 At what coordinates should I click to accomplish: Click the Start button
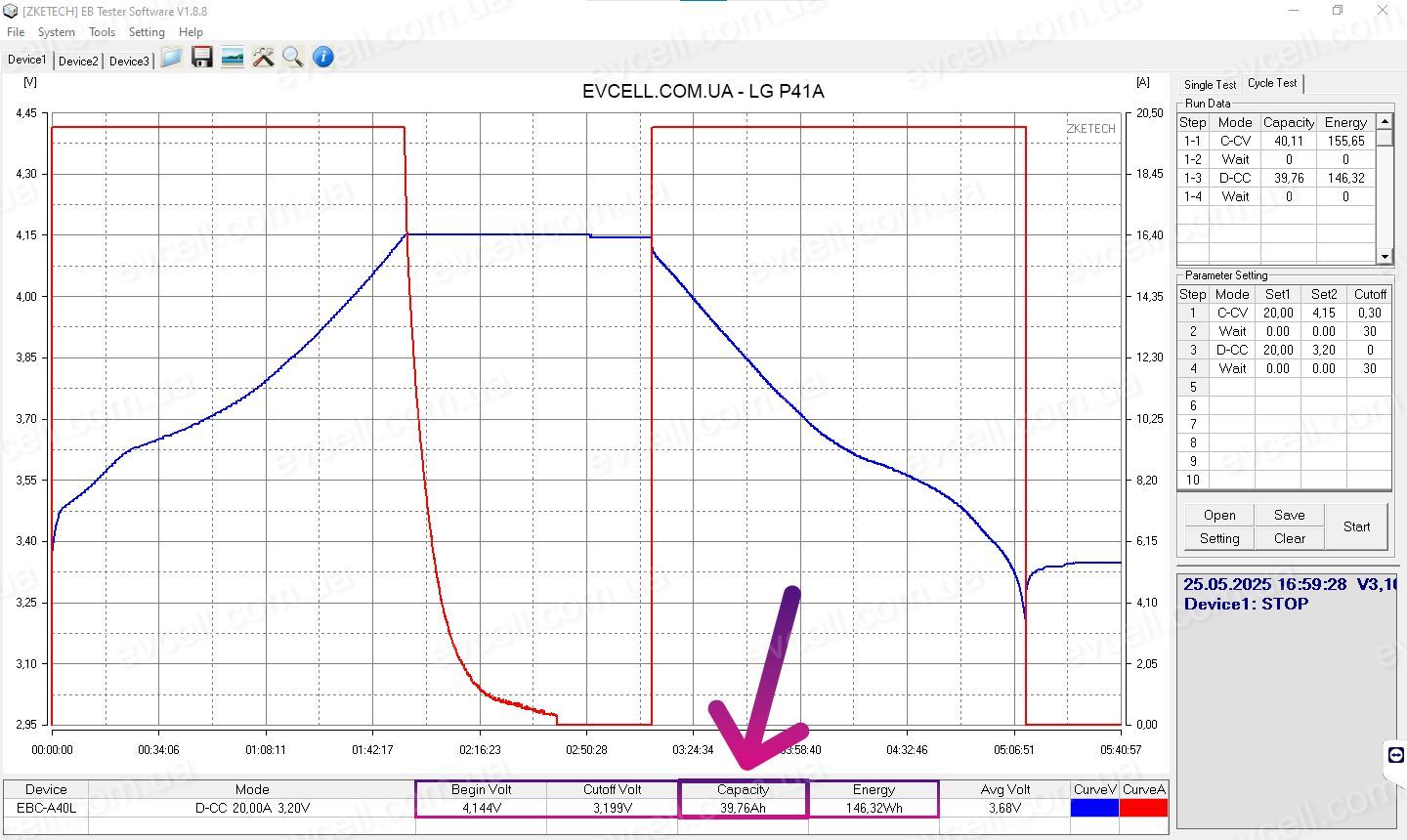[1356, 526]
